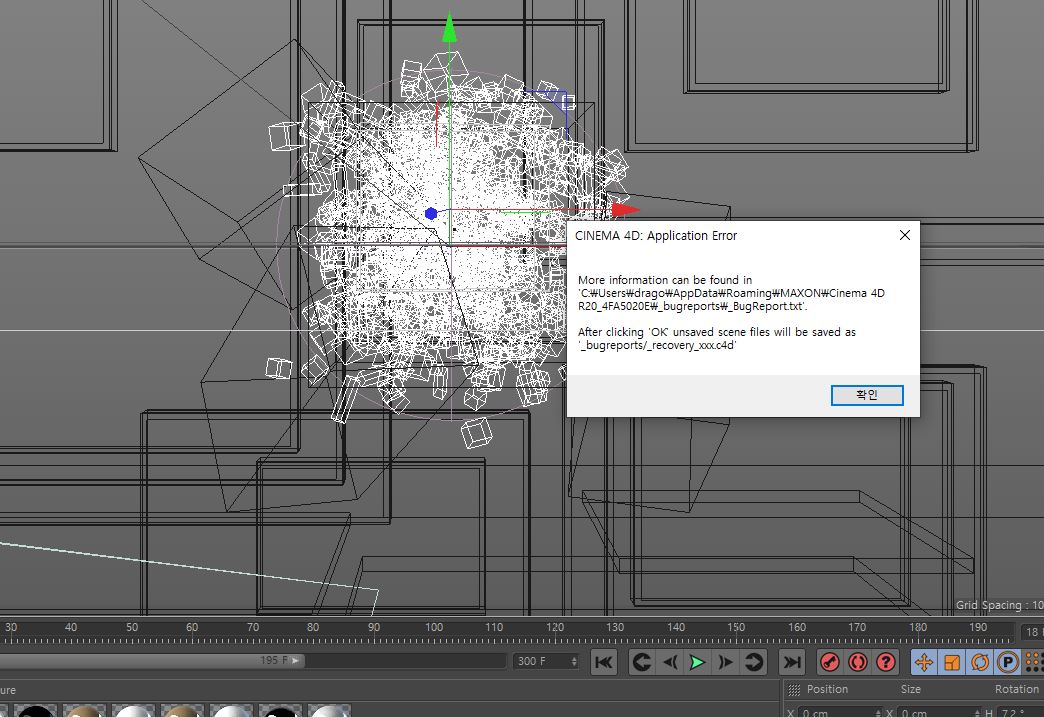Image resolution: width=1044 pixels, height=717 pixels.
Task: Click the Position column header
Action: 827,689
